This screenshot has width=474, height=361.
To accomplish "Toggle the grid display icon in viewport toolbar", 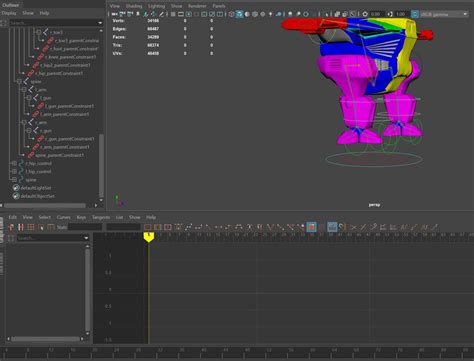I will [173, 14].
